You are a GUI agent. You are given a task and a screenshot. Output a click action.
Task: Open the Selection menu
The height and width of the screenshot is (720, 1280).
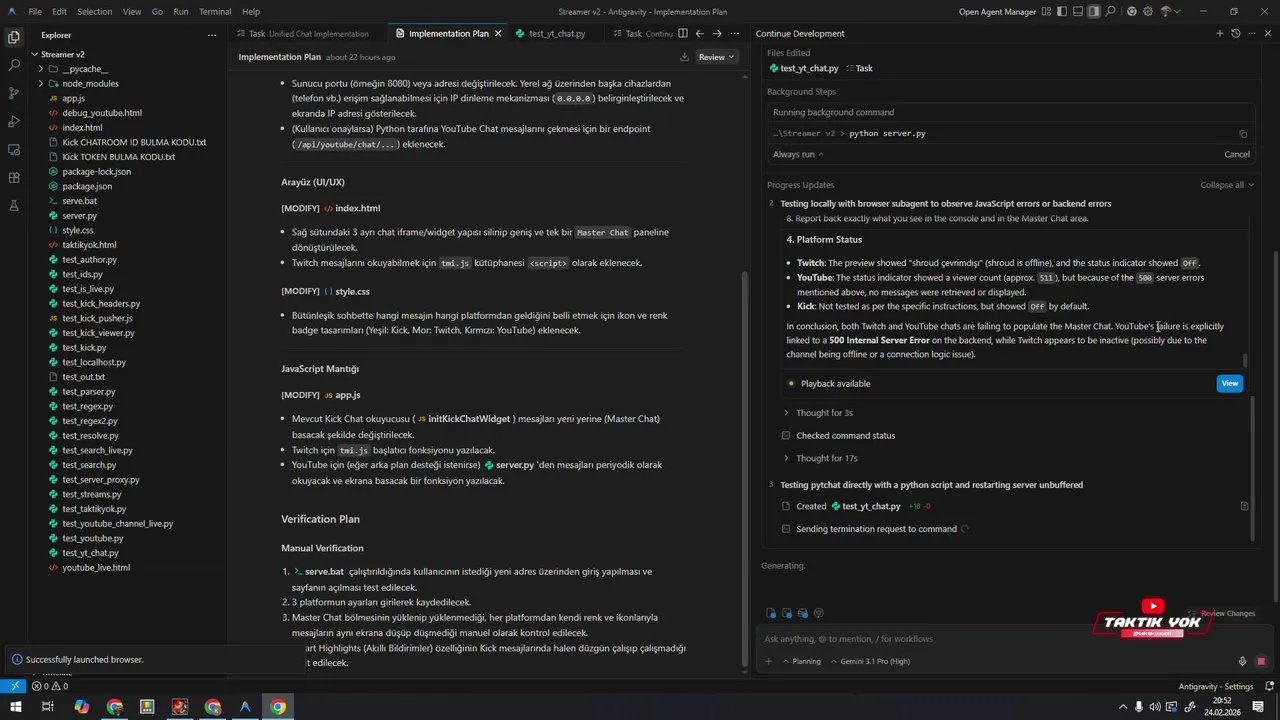tap(95, 12)
